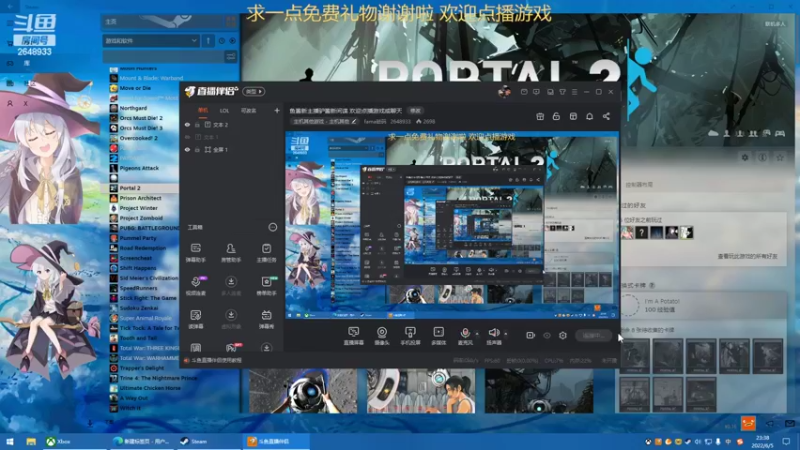800x450 pixels.
Task: Open streaming settings gear in bottom toolbar
Action: pyautogui.click(x=563, y=335)
